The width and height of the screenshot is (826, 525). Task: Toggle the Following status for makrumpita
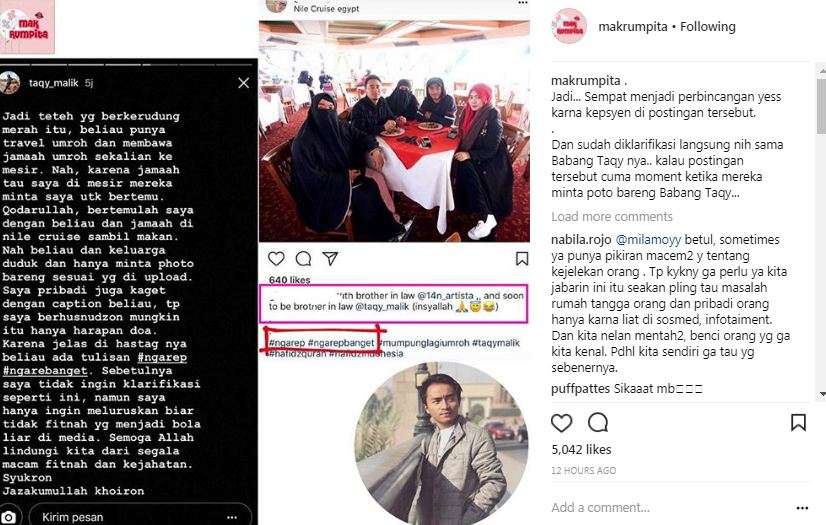[707, 26]
